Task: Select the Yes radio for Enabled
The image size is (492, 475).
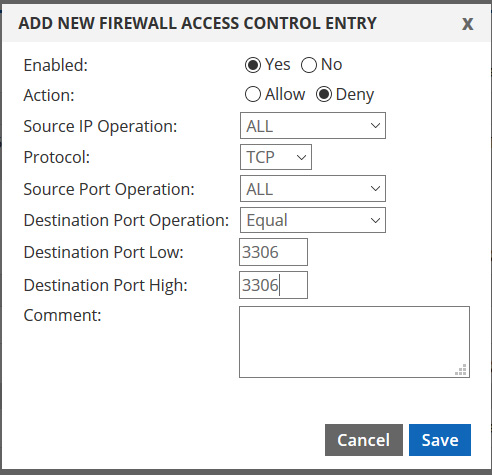Action: click(x=253, y=65)
